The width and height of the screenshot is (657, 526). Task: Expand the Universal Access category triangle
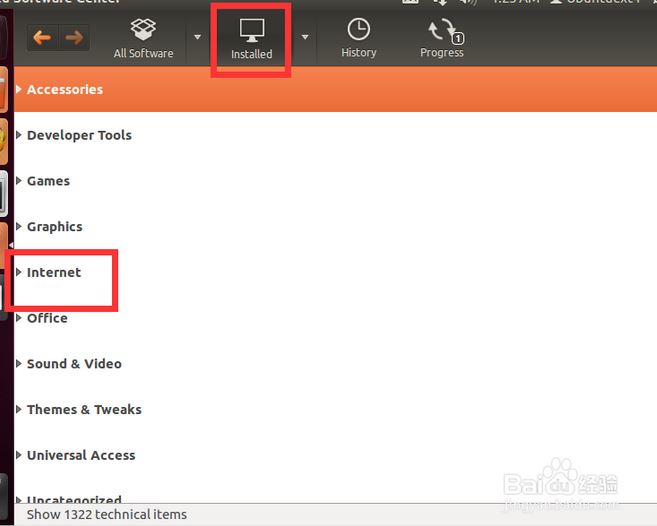click(19, 455)
